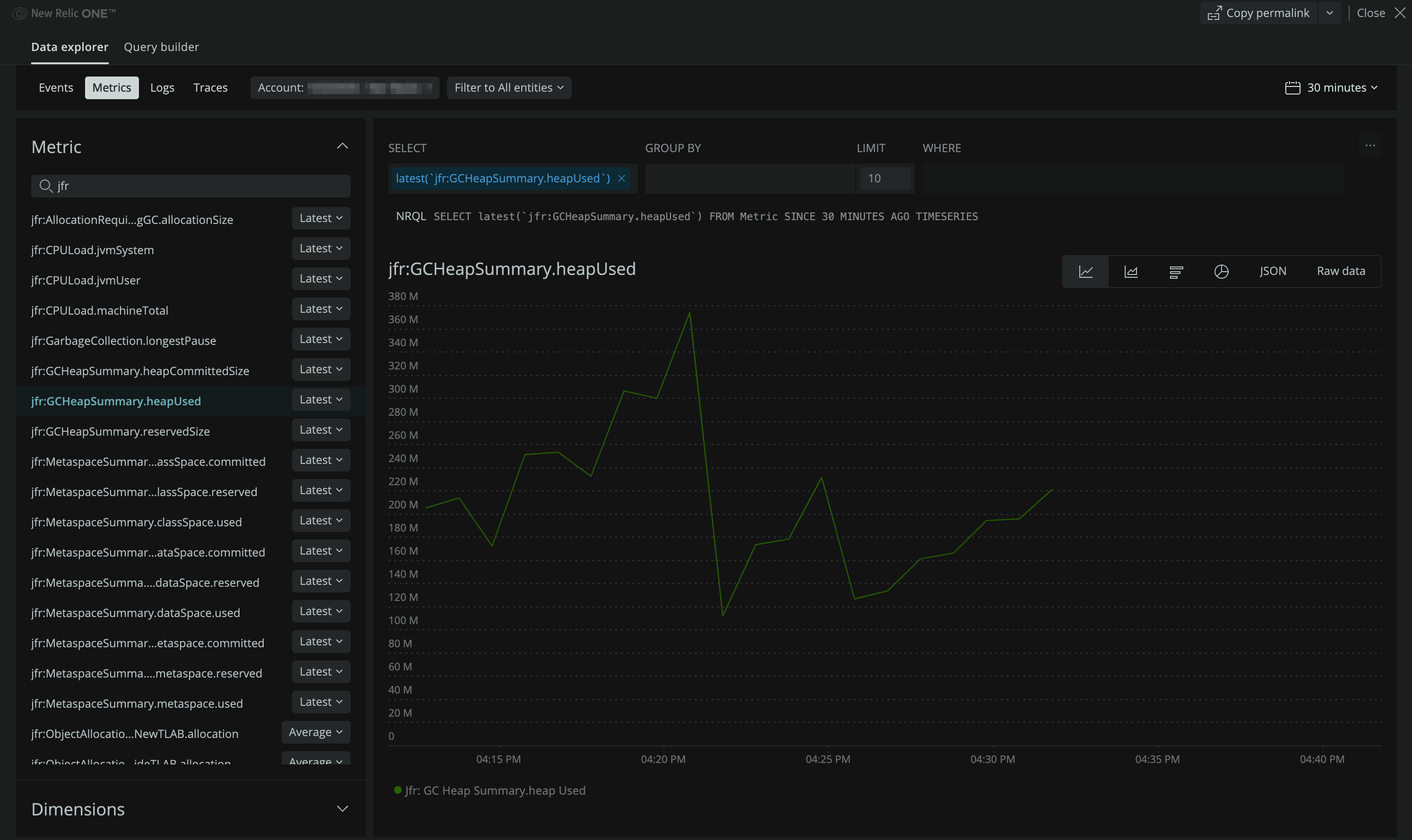
Task: Open the three-dot more options menu
Action: (x=1369, y=146)
